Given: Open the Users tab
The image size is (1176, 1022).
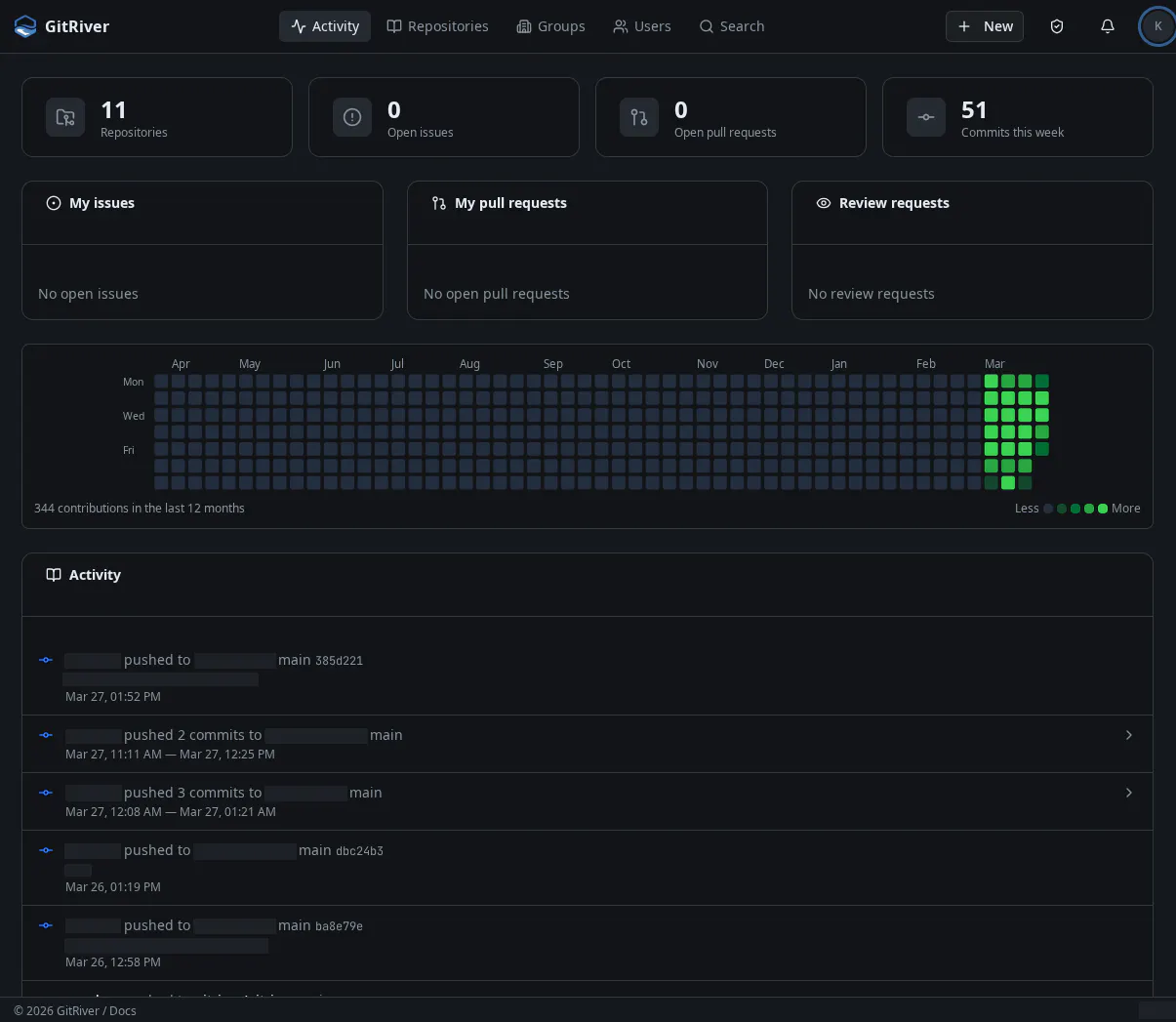Looking at the screenshot, I should pos(642,26).
